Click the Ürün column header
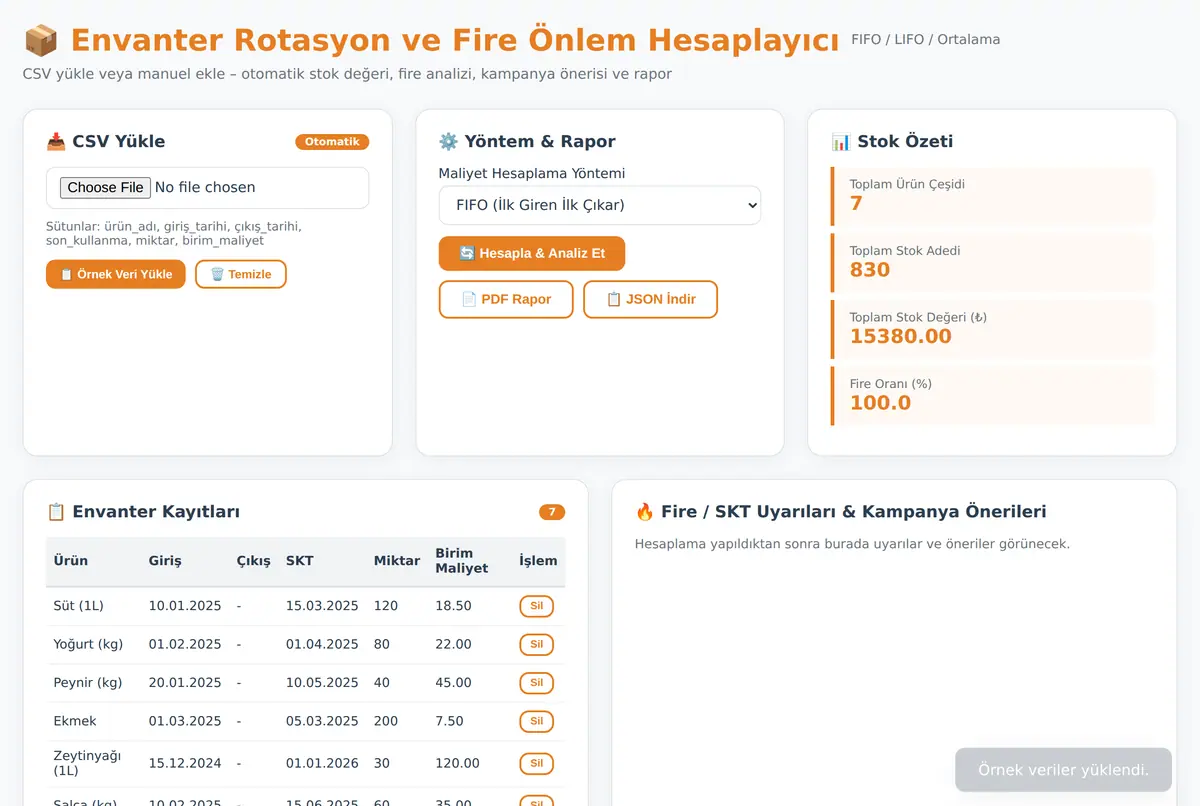 coord(71,561)
